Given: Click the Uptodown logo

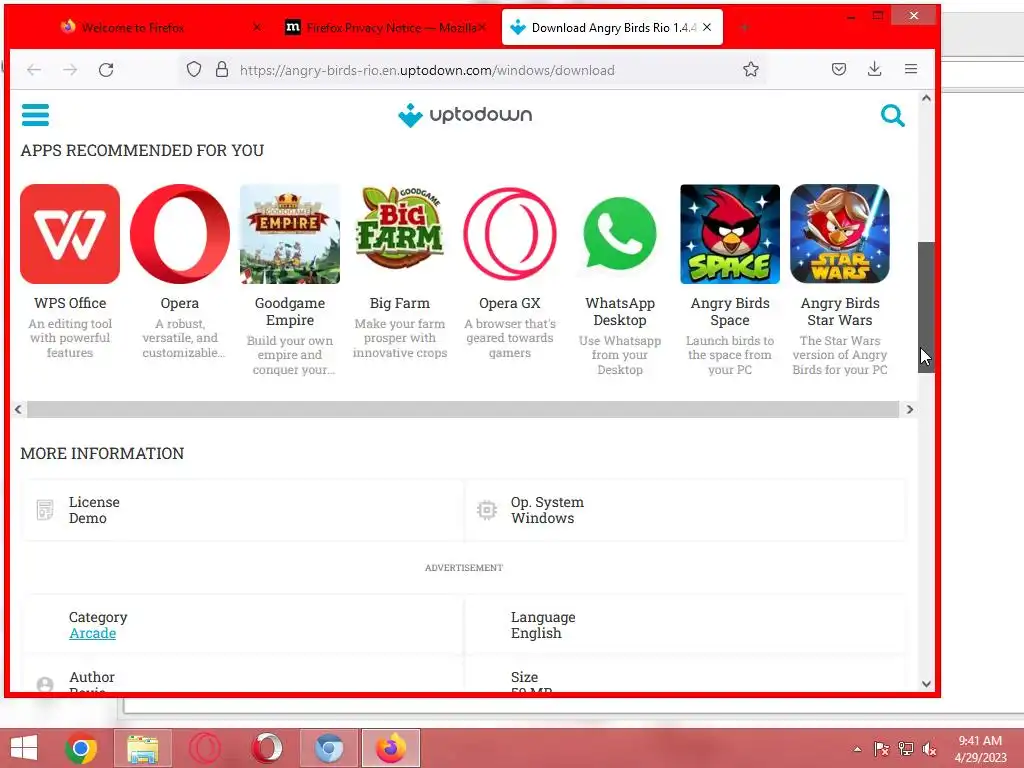Looking at the screenshot, I should [465, 115].
